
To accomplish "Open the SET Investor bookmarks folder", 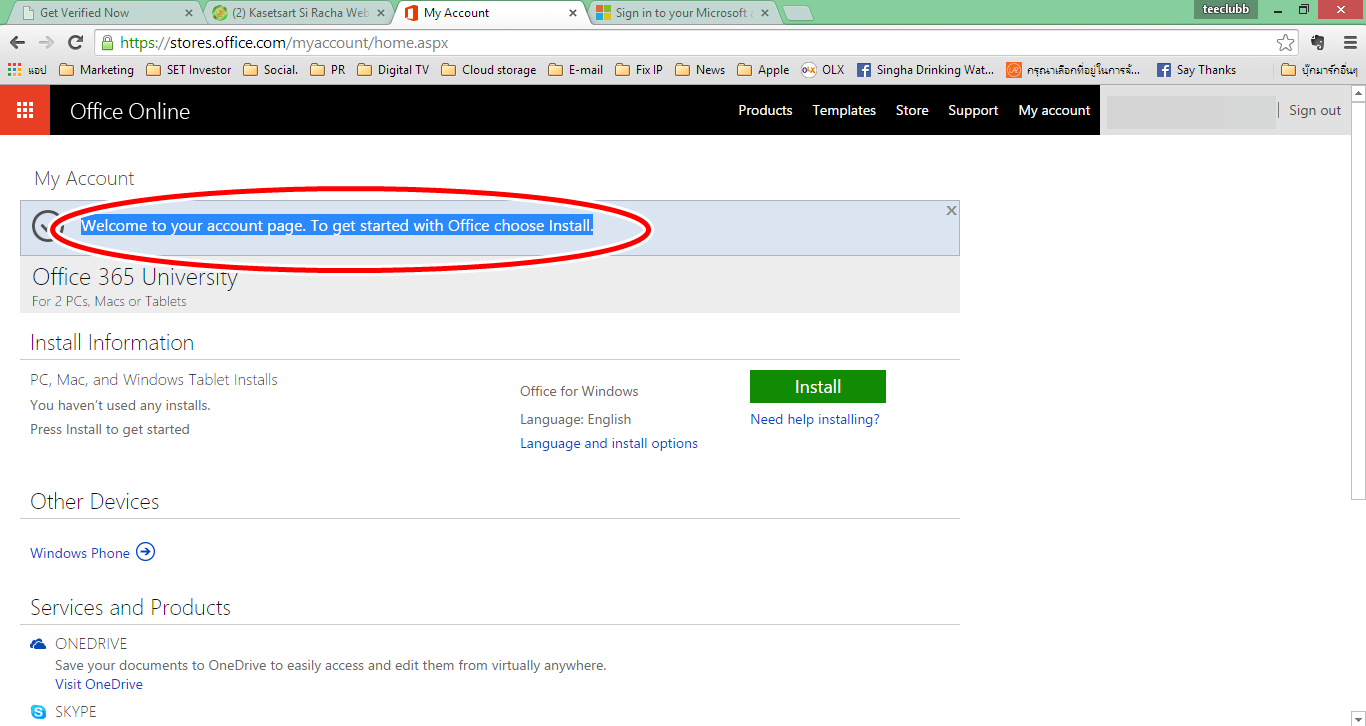I will tap(189, 70).
